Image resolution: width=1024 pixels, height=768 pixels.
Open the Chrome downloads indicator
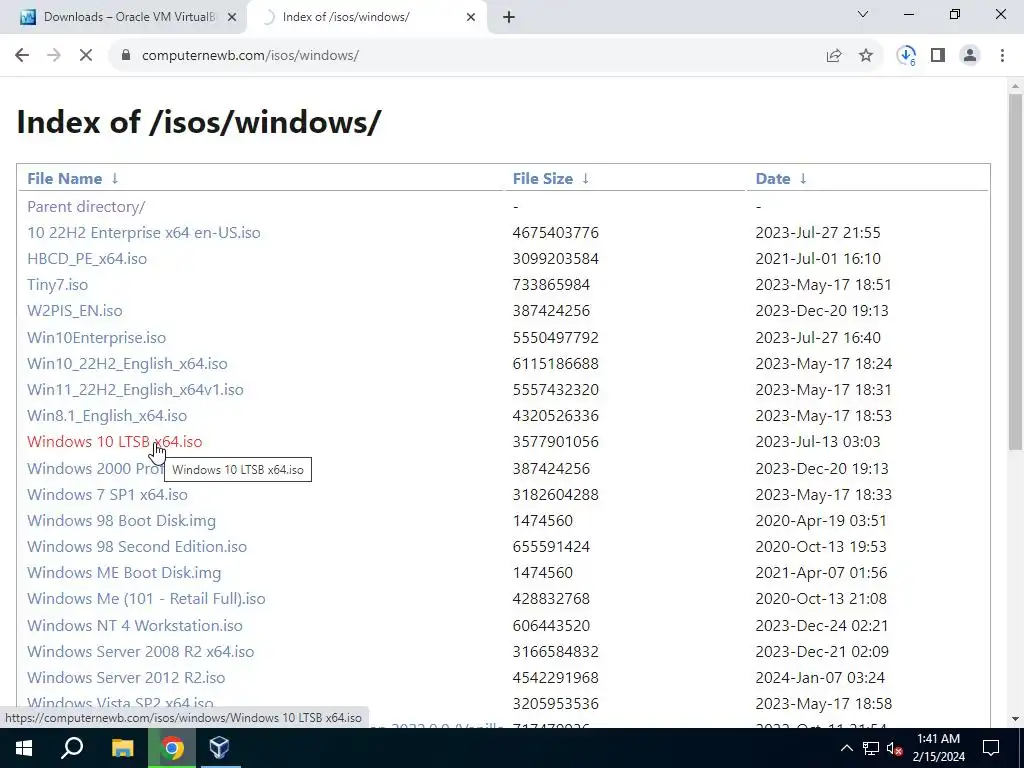click(906, 56)
